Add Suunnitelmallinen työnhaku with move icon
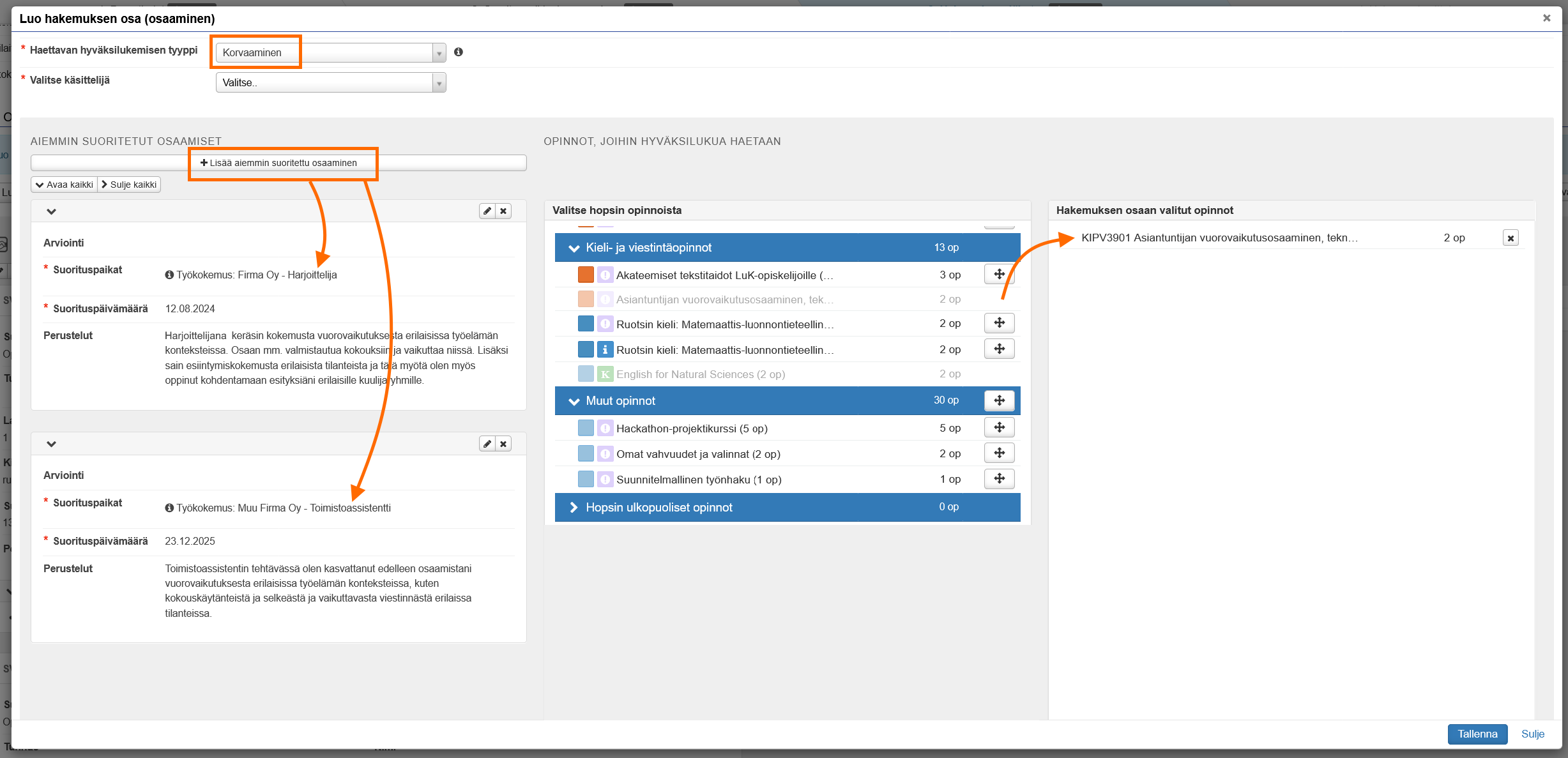The width and height of the screenshot is (1568, 758). point(999,479)
